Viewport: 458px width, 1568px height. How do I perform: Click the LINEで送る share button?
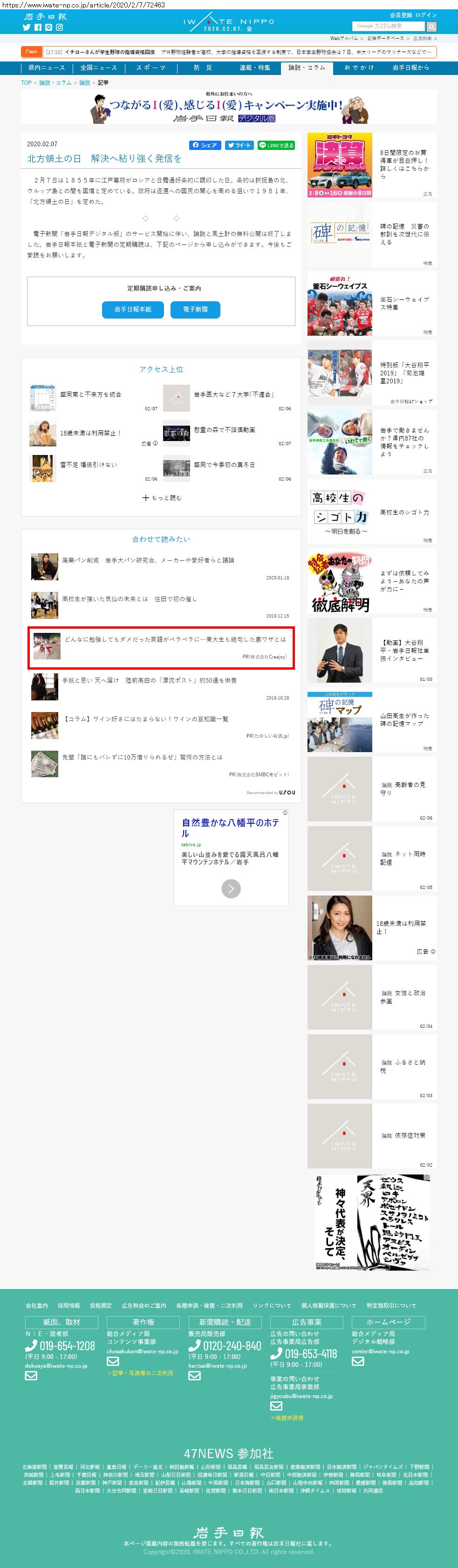click(x=276, y=145)
